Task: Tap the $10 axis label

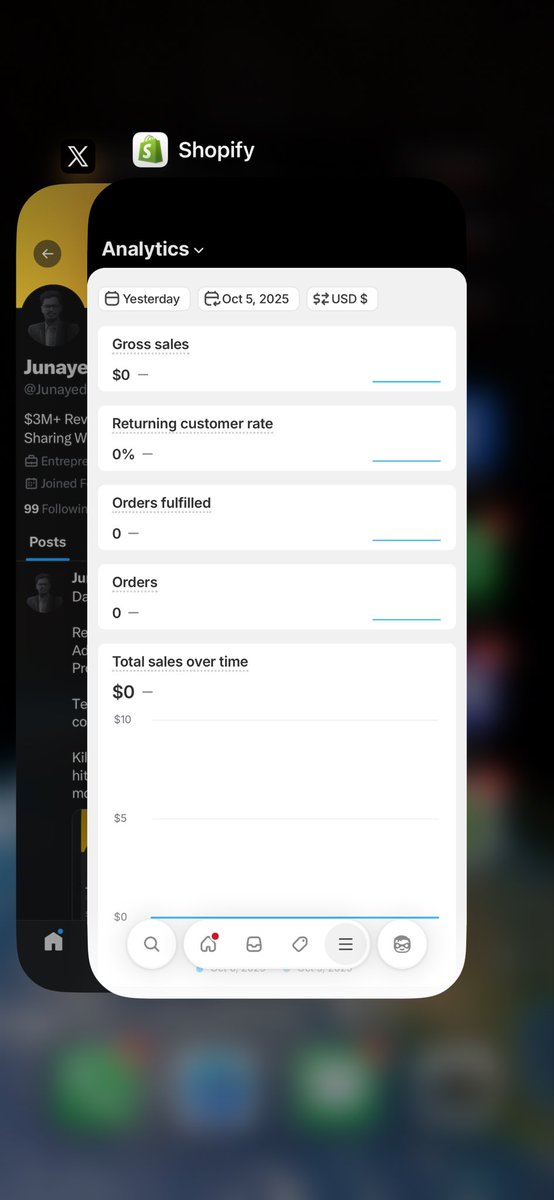Action: coord(122,720)
